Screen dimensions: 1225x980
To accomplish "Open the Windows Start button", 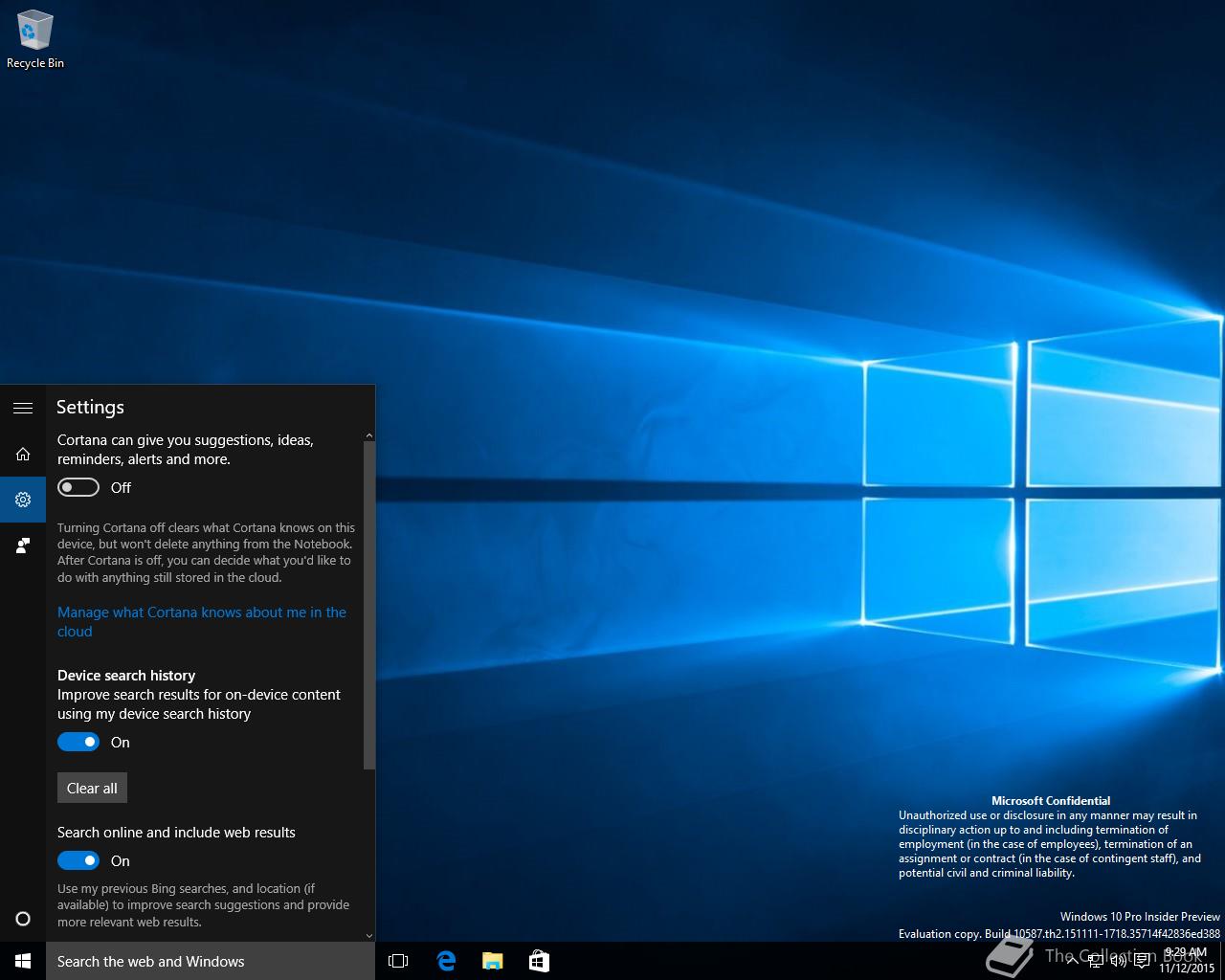I will [23, 961].
